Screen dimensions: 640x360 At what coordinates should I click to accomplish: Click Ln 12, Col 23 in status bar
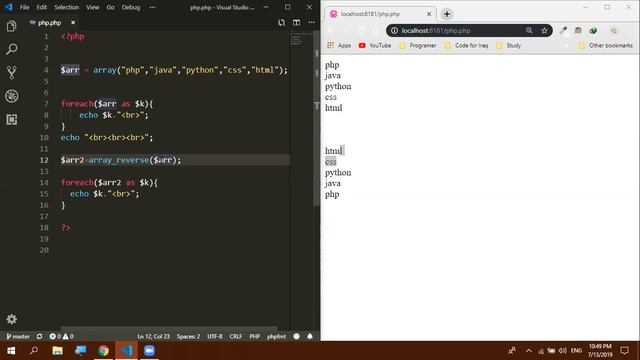pos(153,336)
